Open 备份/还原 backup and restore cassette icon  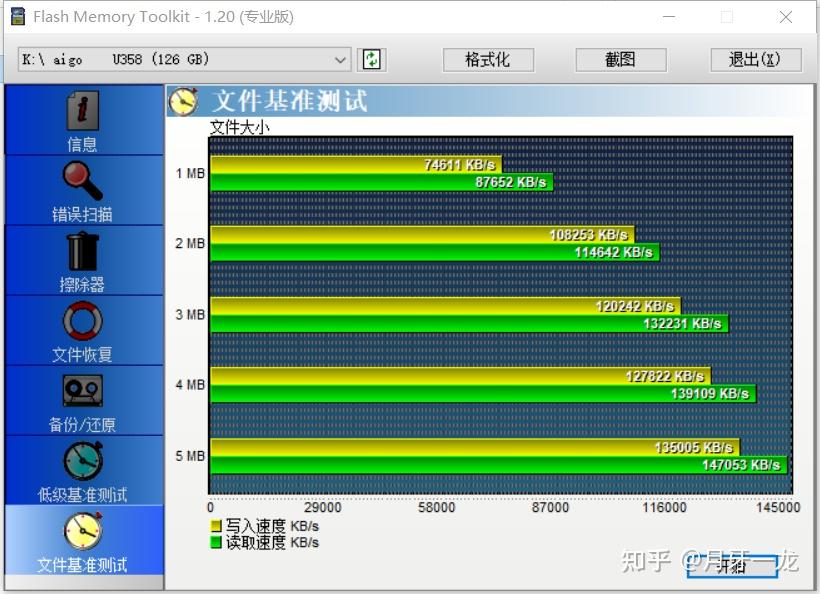coord(82,393)
